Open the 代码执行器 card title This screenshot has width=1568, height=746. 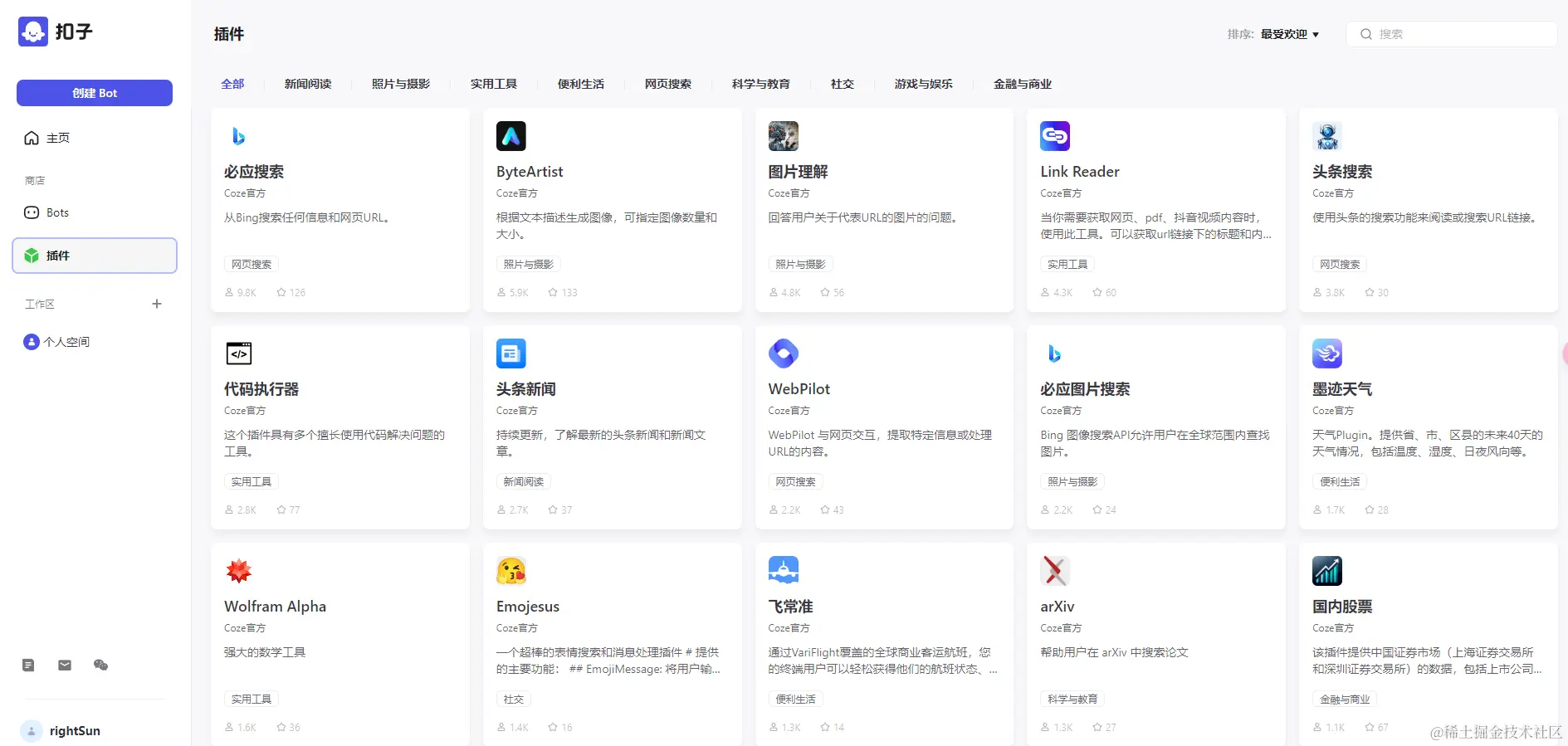point(261,389)
